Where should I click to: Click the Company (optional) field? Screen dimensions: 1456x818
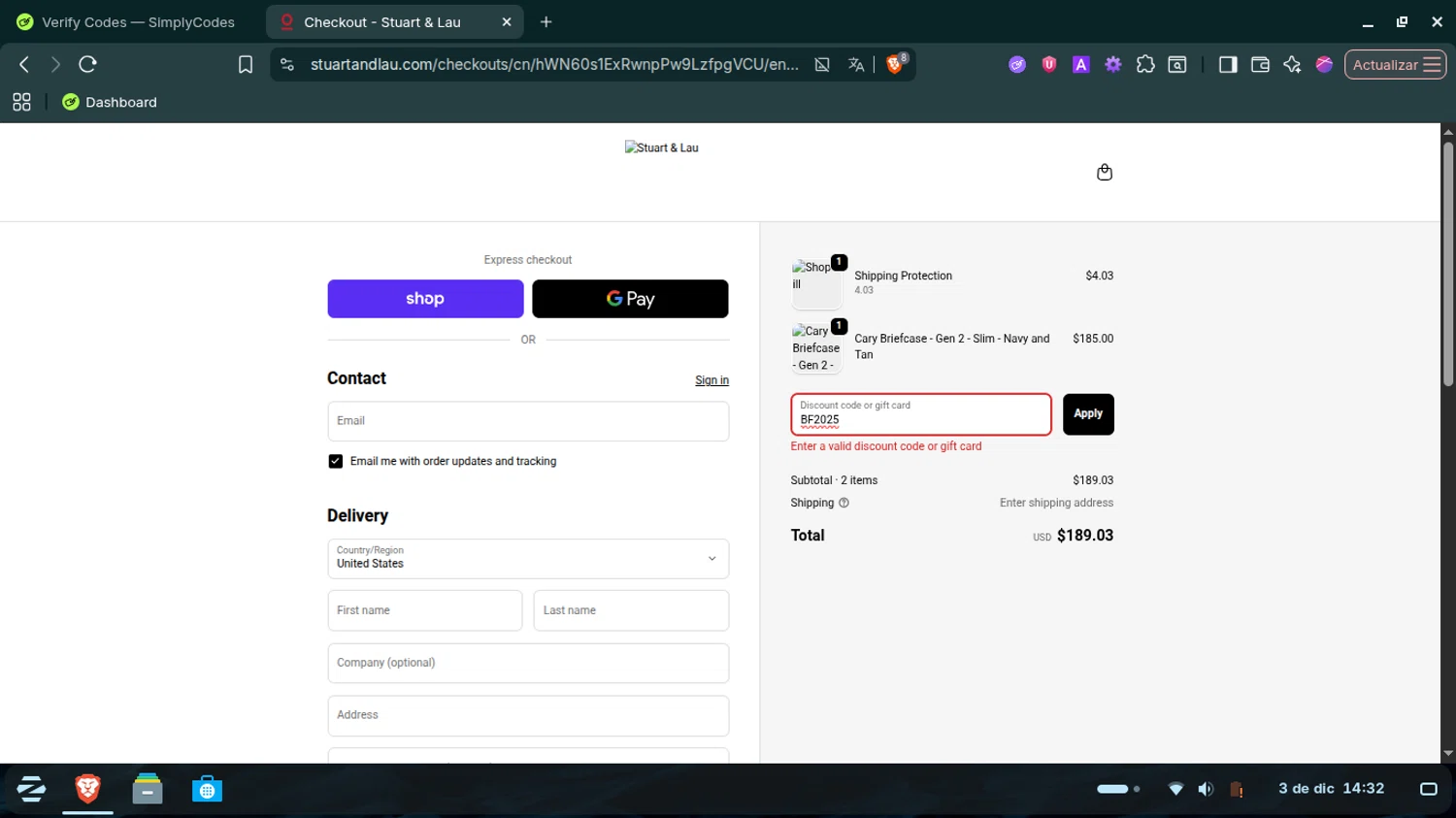528,663
